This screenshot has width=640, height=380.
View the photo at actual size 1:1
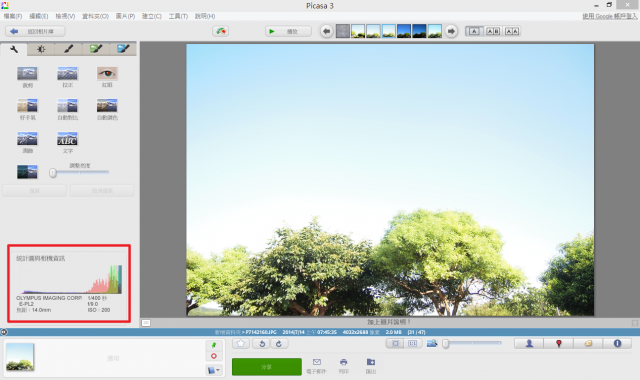[412, 344]
